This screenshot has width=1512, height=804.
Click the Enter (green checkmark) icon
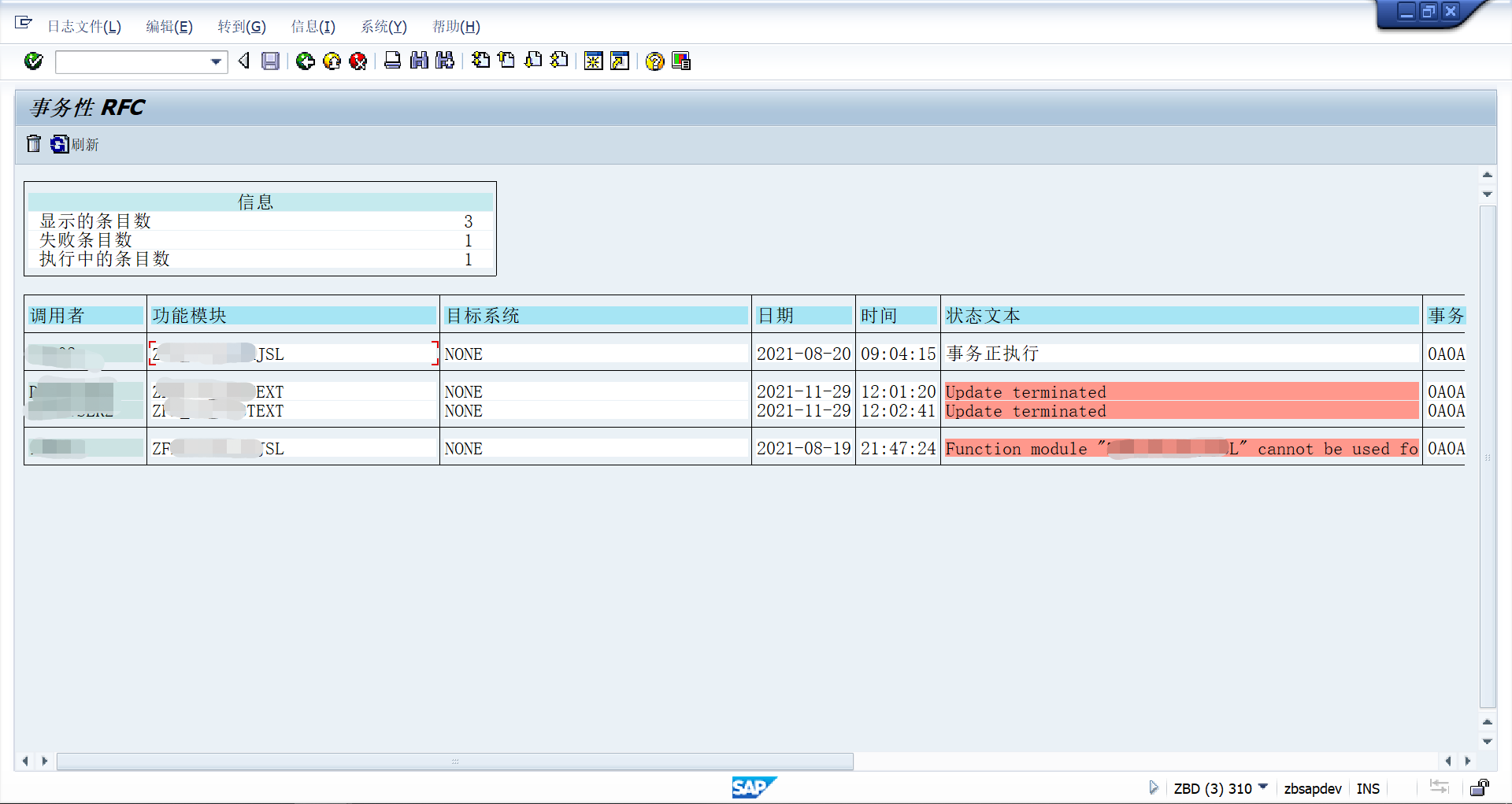tap(33, 61)
